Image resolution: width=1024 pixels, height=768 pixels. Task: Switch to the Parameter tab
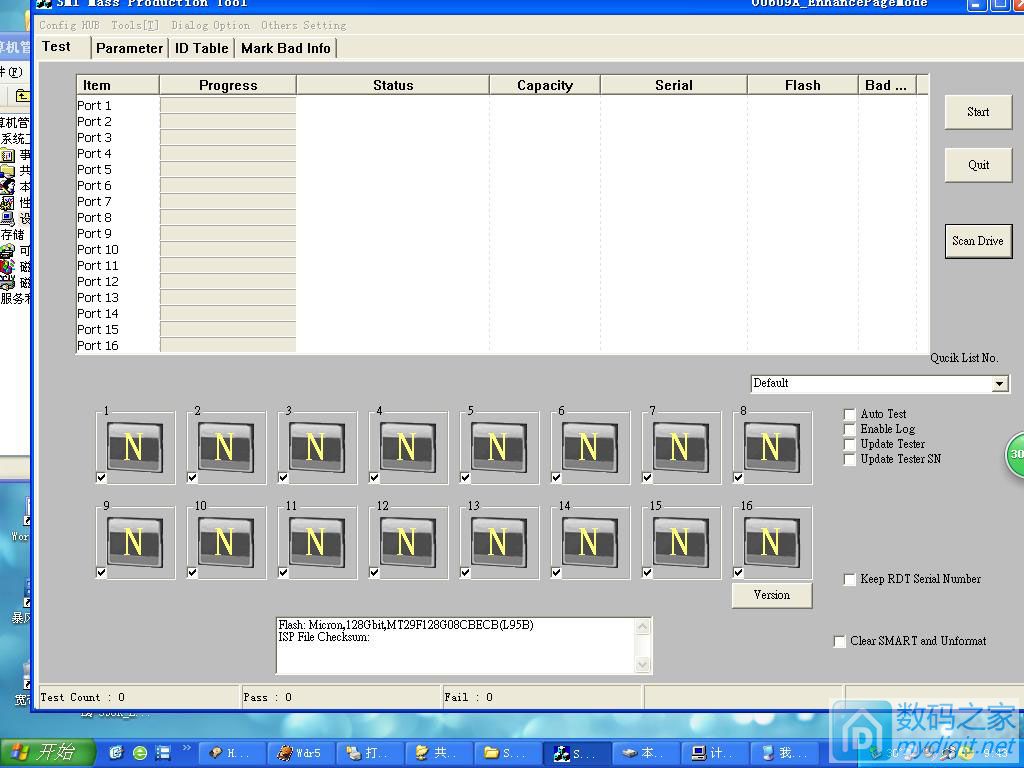(129, 48)
